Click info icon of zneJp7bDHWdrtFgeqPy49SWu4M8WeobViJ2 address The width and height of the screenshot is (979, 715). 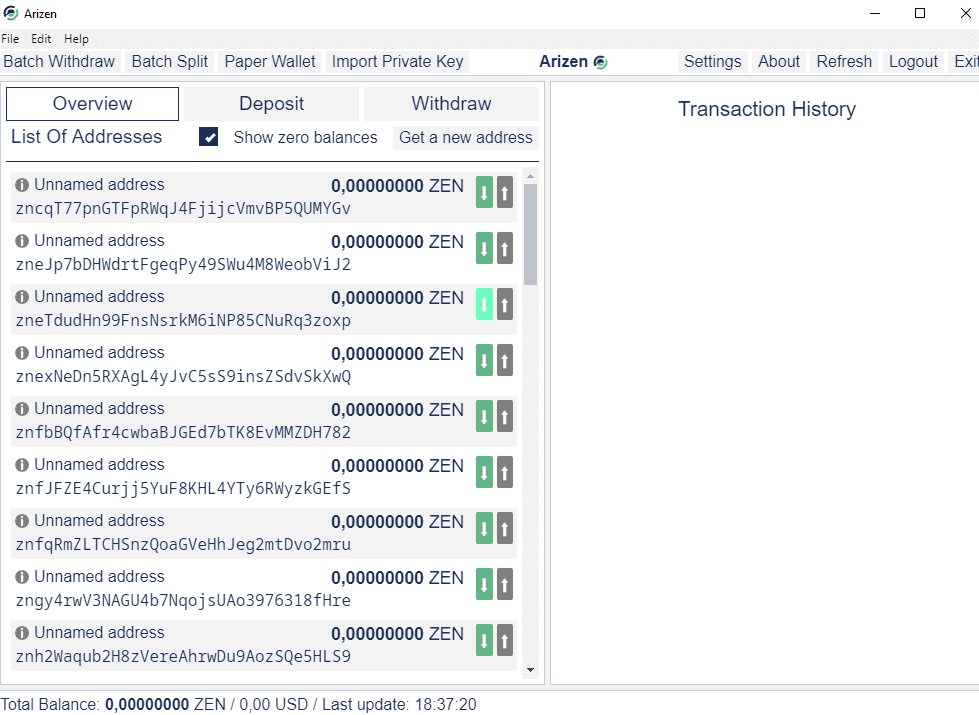click(22, 241)
